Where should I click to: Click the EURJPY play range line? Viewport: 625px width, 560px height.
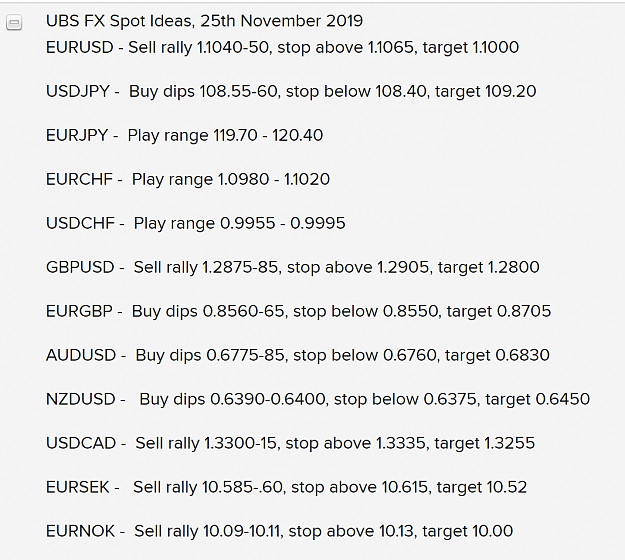(x=184, y=136)
